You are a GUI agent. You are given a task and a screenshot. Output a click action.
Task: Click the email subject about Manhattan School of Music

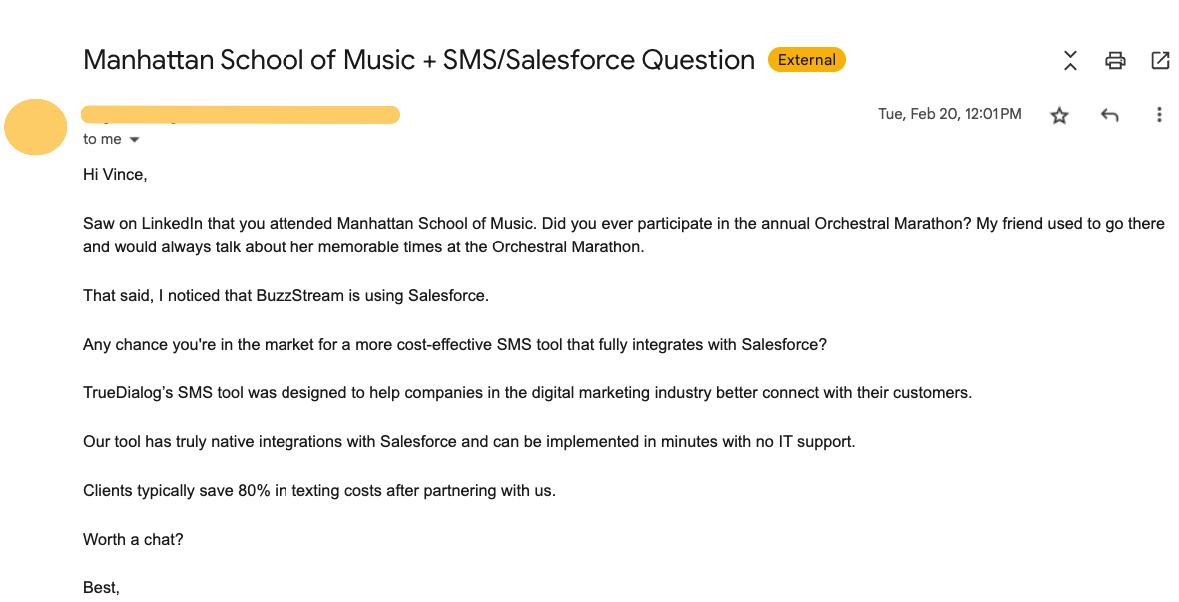coord(418,60)
